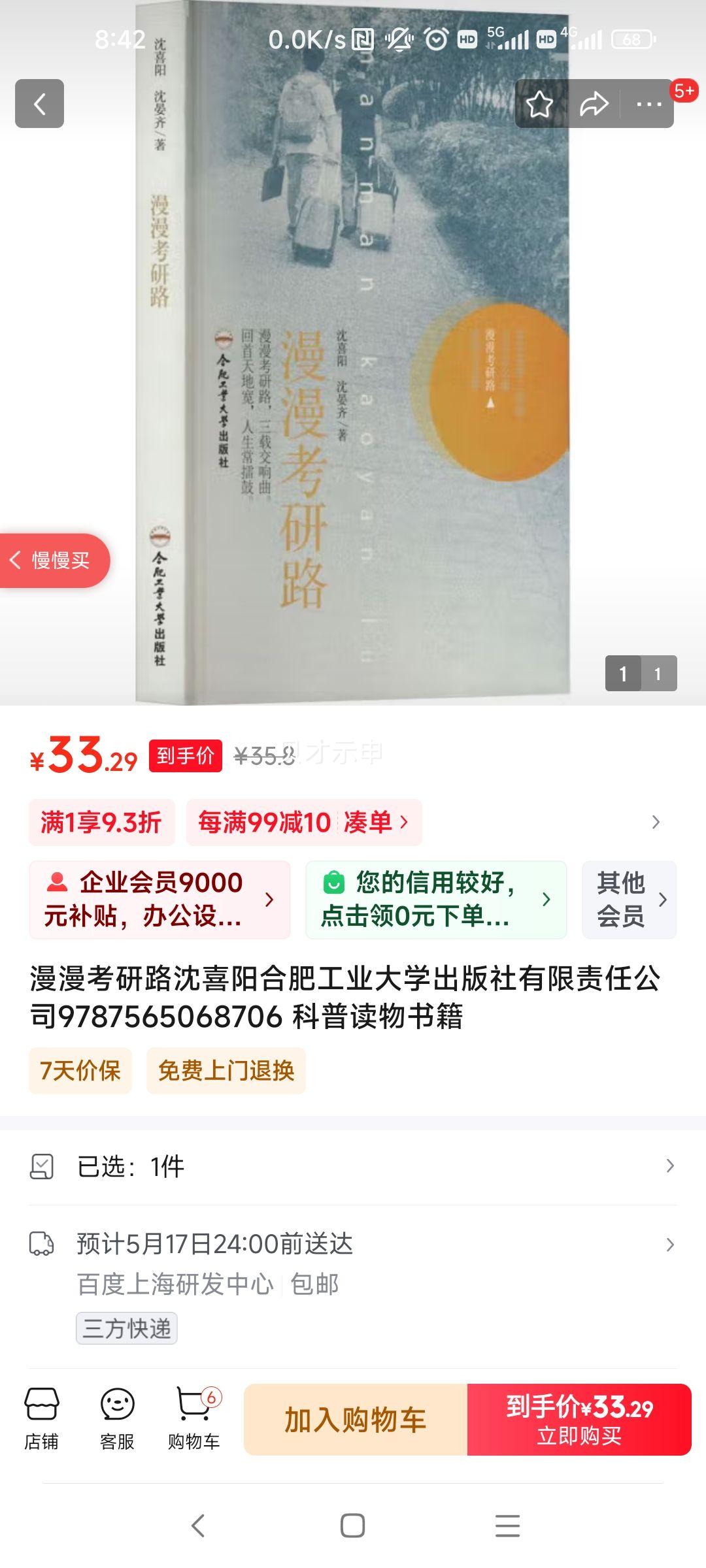706x1568 pixels.
Task: Open the 企业会员9000元补贴 offer
Action: [x=160, y=900]
